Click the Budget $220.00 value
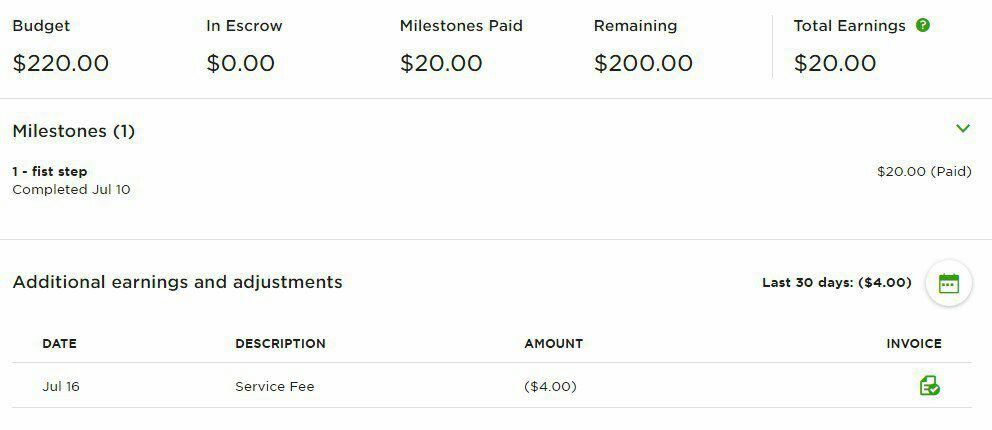This screenshot has height=430, width=992. [x=61, y=63]
